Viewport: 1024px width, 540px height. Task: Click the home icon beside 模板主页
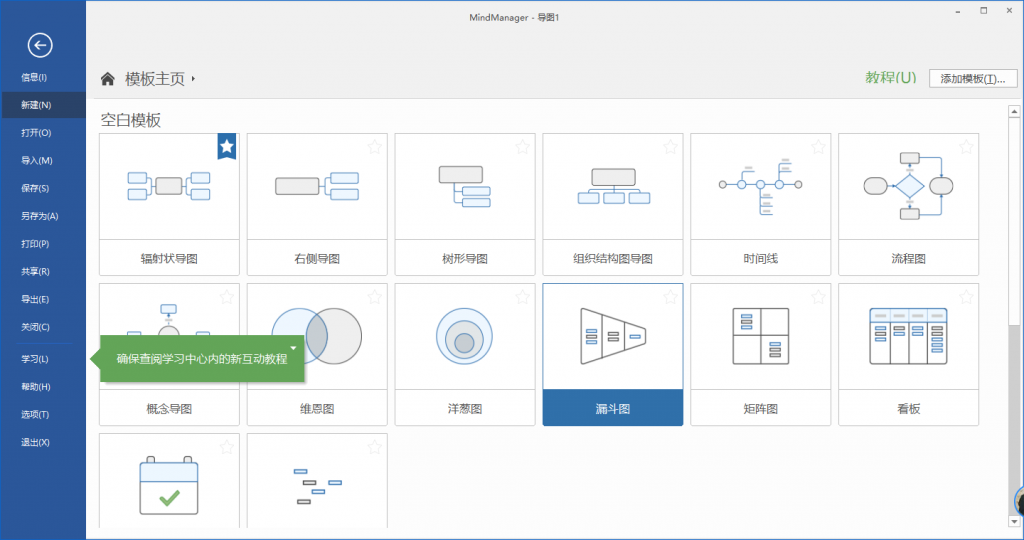tap(108, 79)
